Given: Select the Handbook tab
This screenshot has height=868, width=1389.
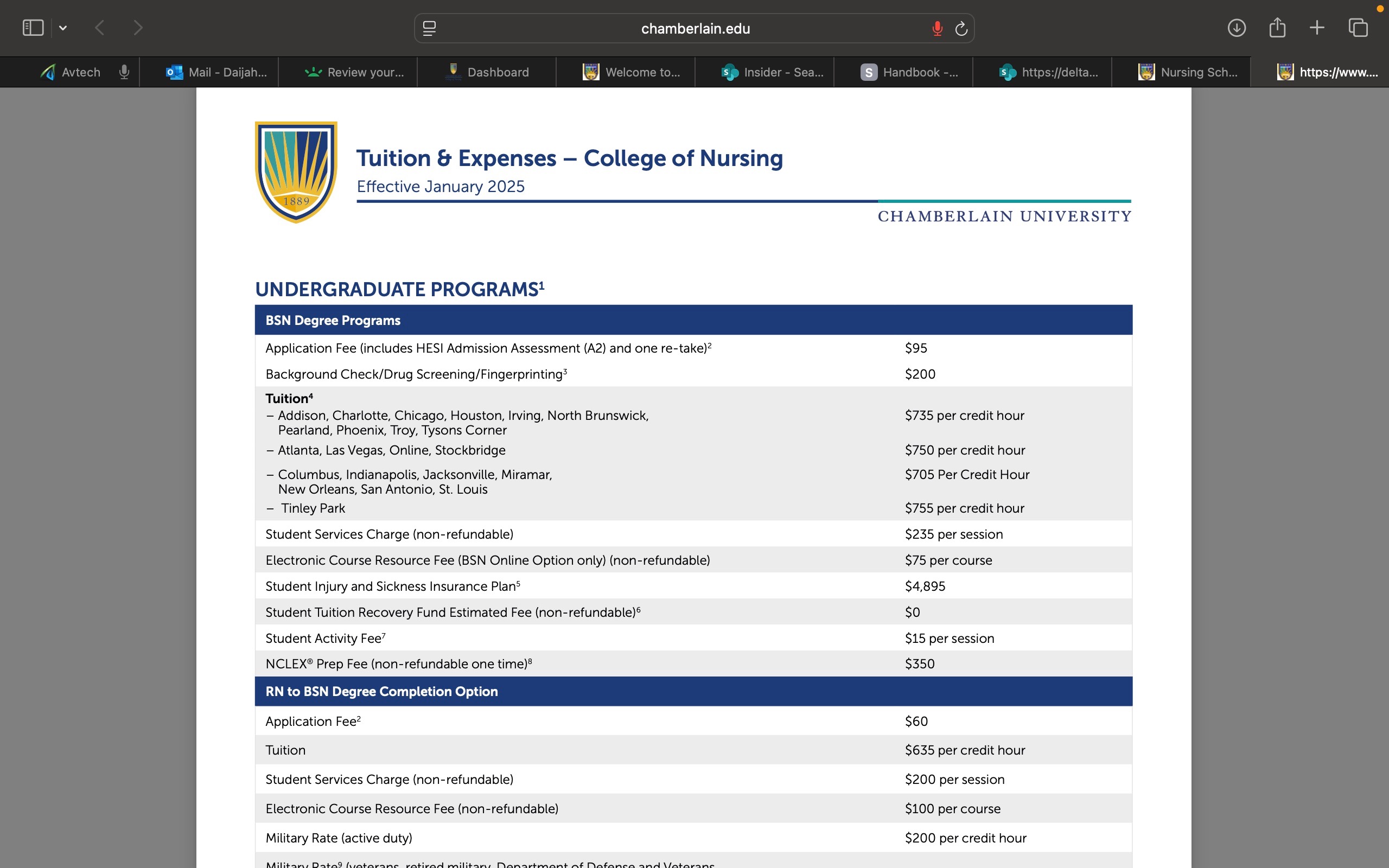Looking at the screenshot, I should [909, 72].
